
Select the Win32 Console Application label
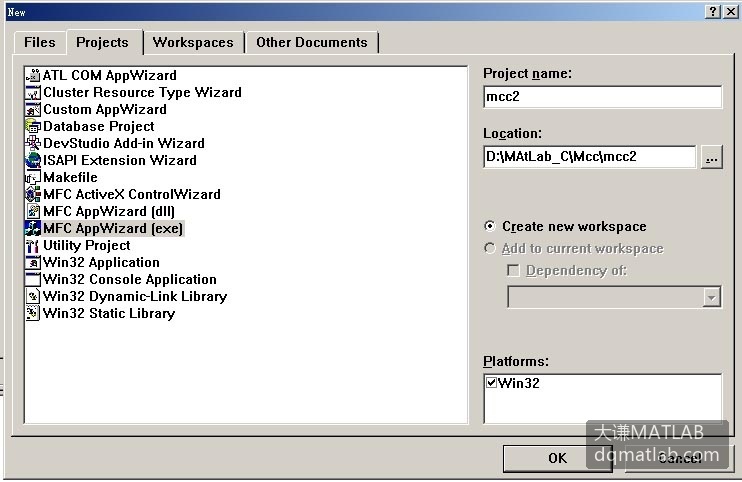point(130,280)
